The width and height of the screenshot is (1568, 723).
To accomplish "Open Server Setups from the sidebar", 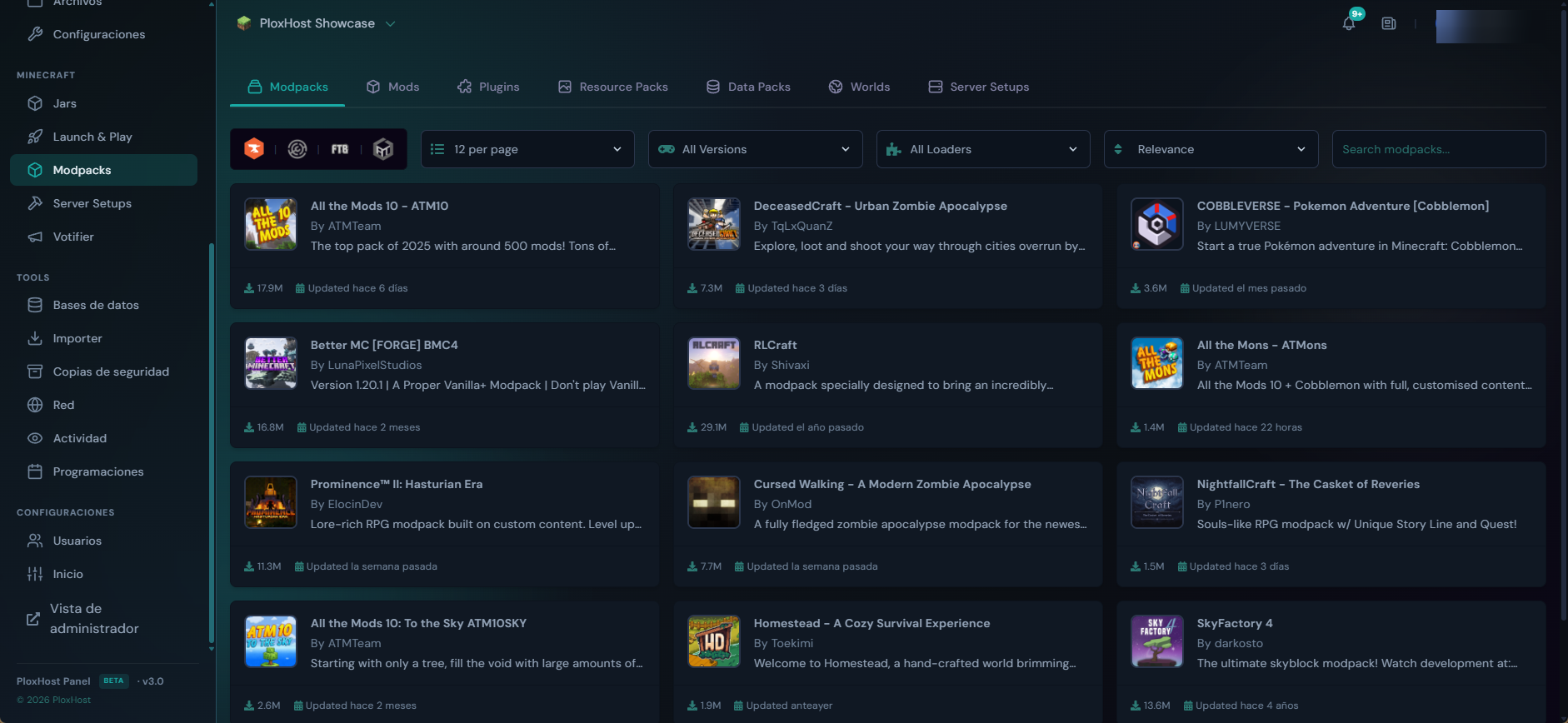I will tap(104, 203).
